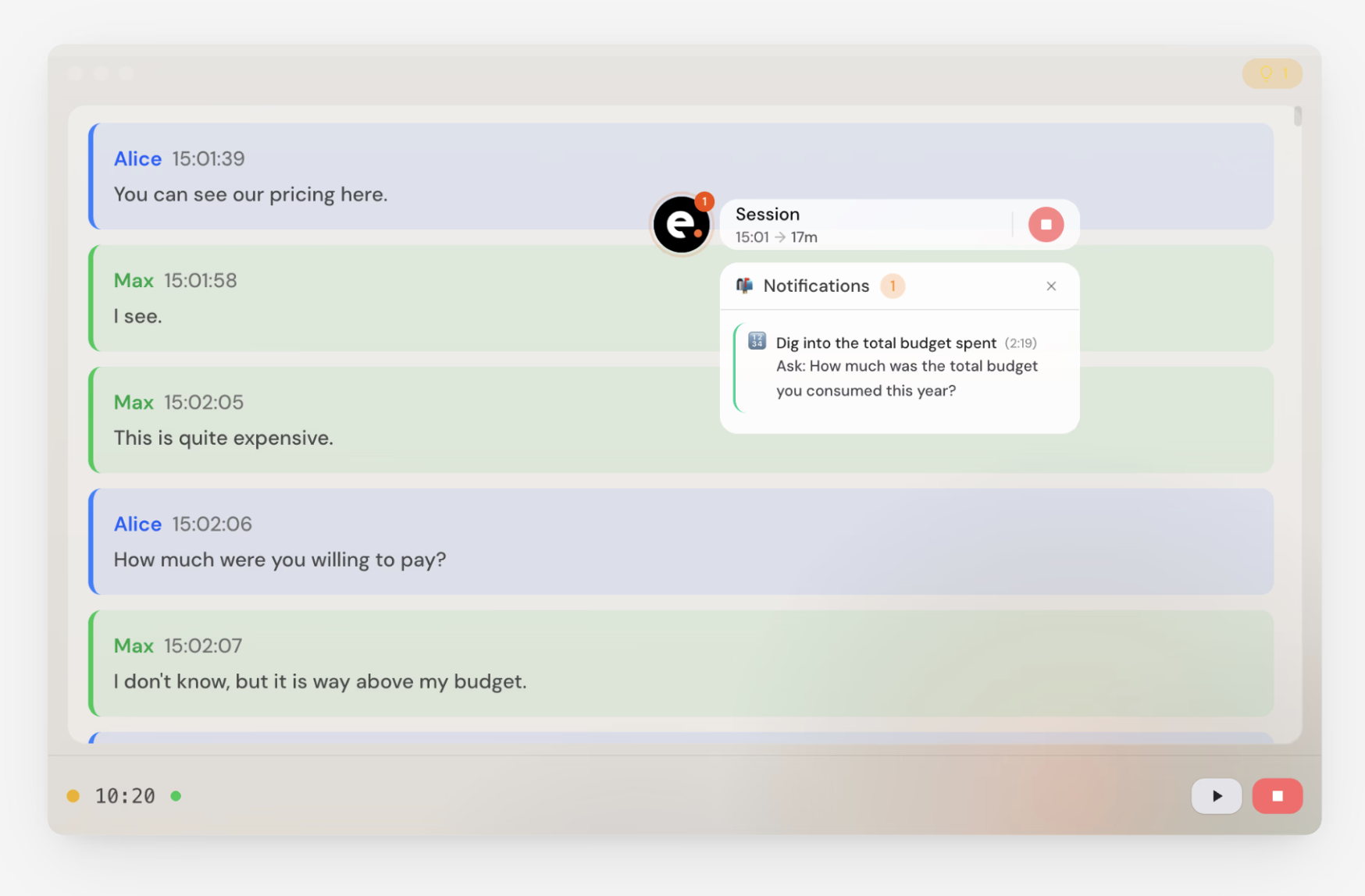
Task: Close the Notifications panel
Action: 1051,286
